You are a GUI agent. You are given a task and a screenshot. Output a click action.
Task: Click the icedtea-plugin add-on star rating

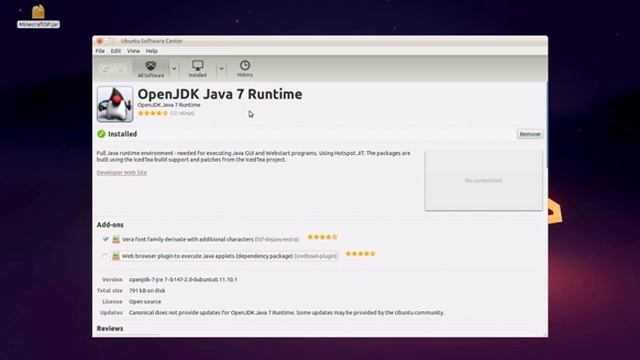(x=360, y=254)
